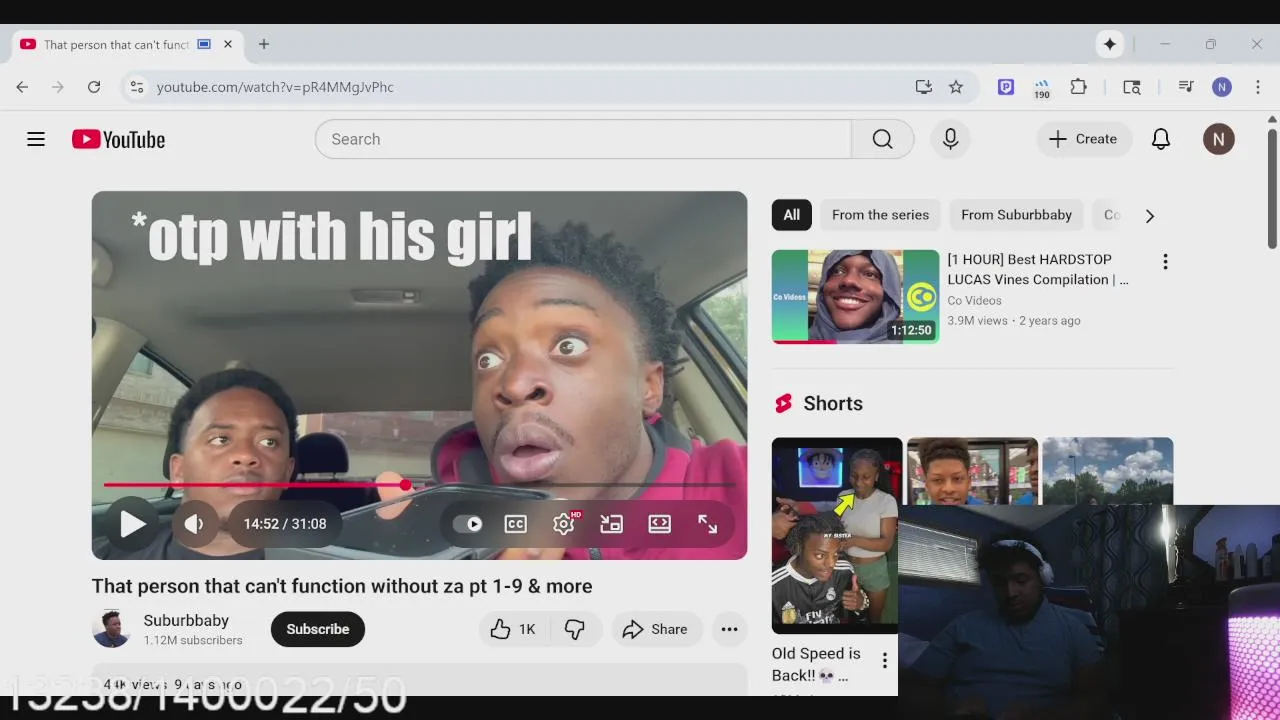Image resolution: width=1280 pixels, height=720 pixels.
Task: Open options menu for HARDSTOP LUCAS video
Action: [x=1164, y=262]
